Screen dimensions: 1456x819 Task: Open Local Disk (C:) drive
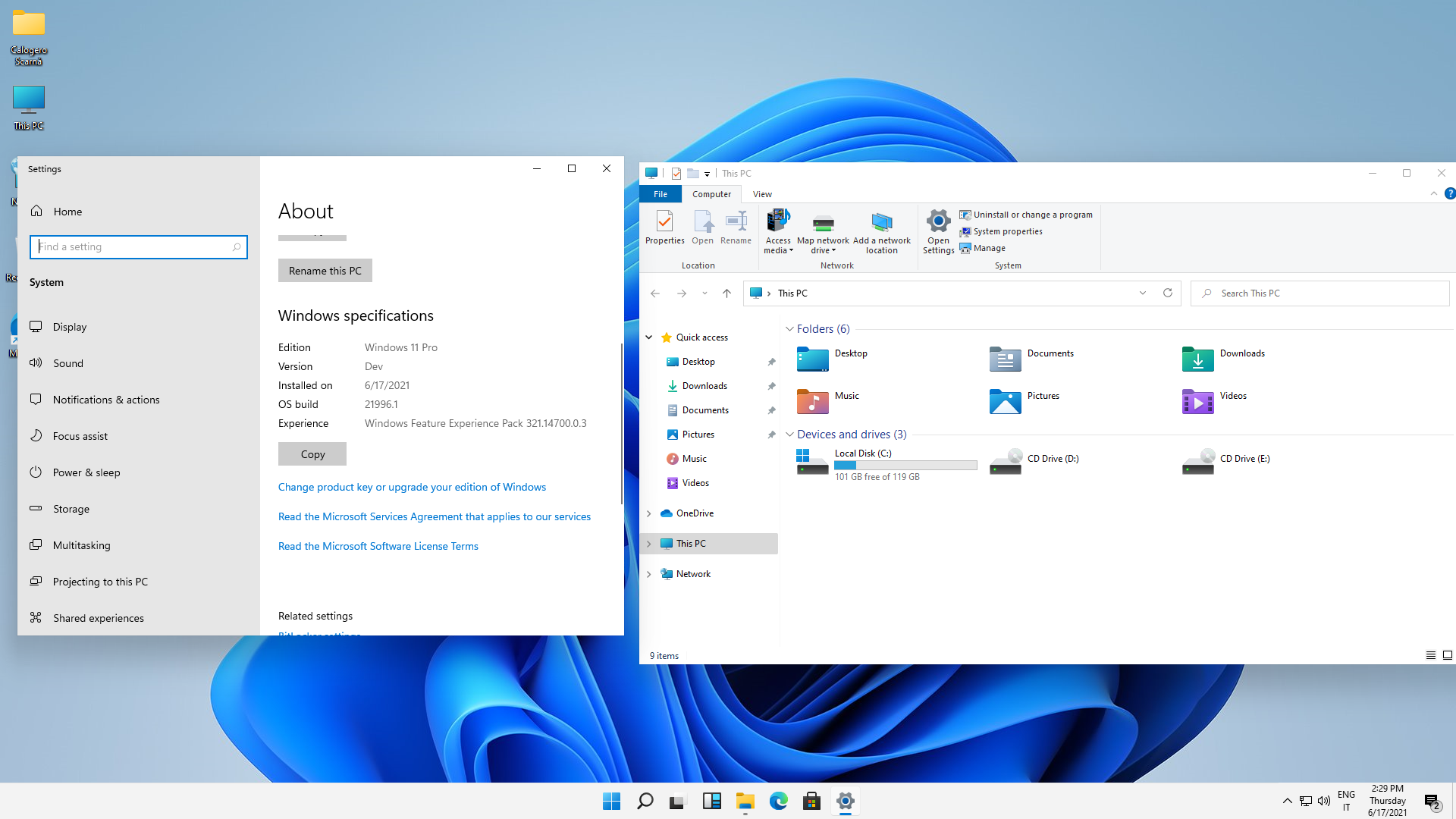(812, 461)
